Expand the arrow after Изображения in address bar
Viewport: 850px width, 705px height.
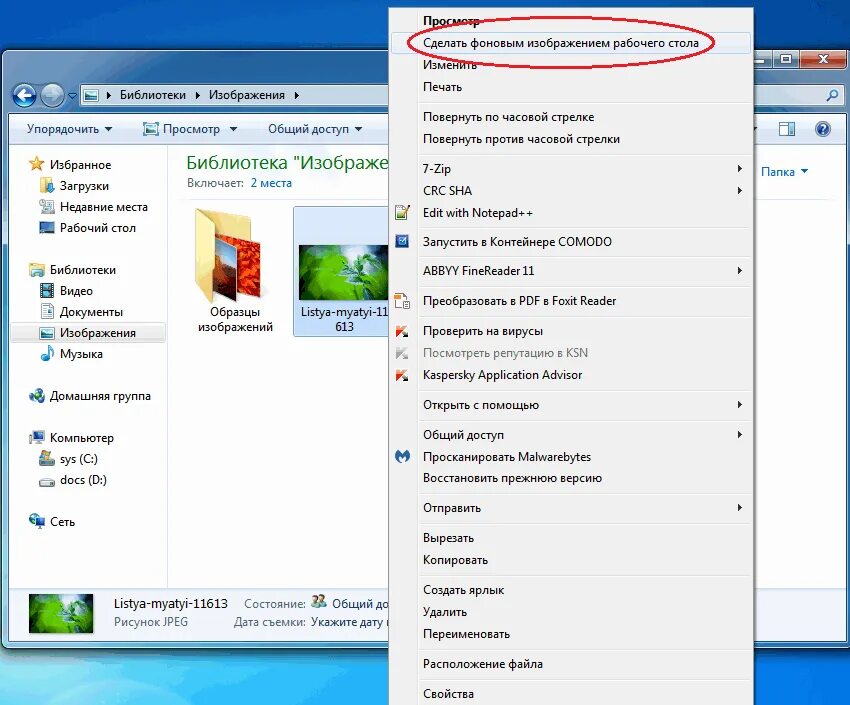point(297,95)
